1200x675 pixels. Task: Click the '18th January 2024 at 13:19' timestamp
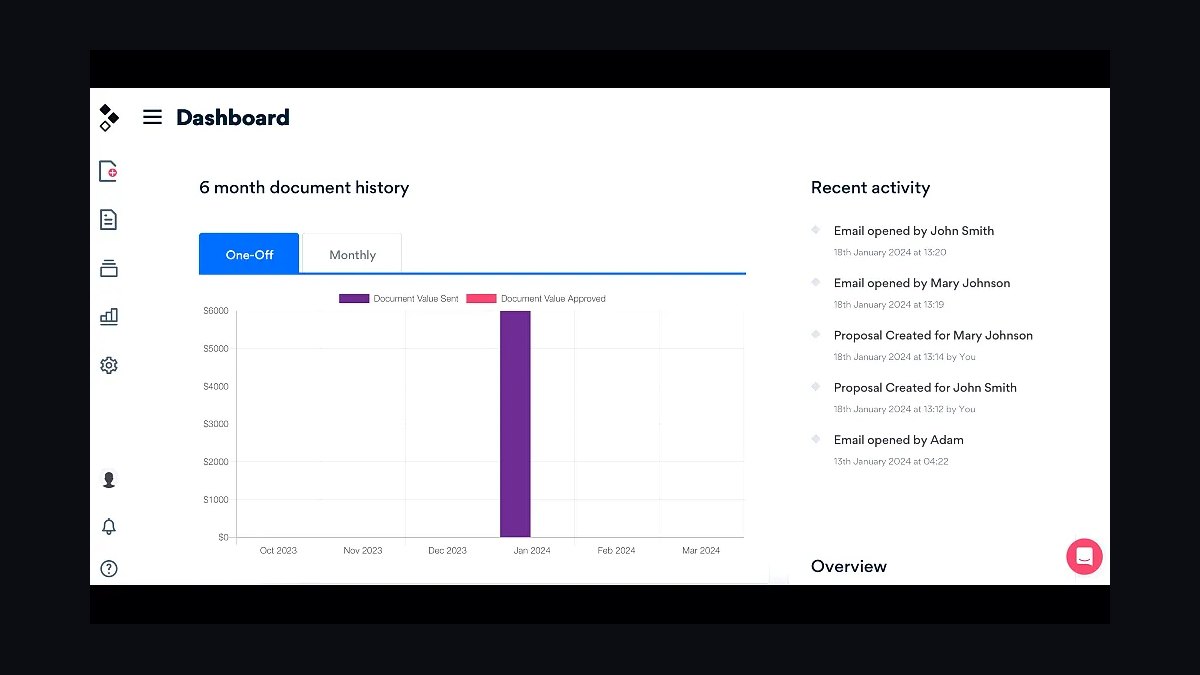coord(889,304)
